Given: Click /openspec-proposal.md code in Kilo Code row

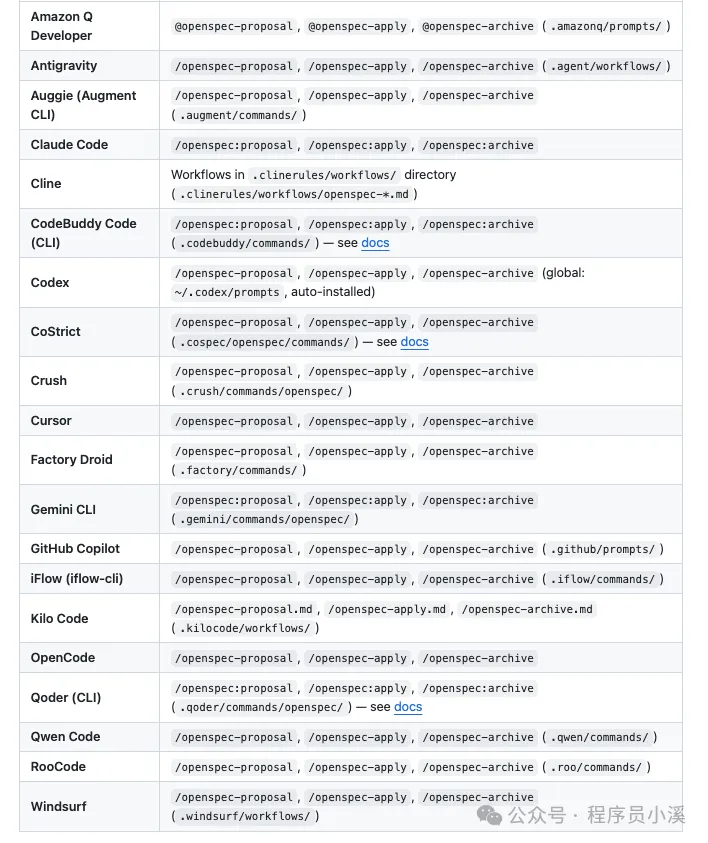Looking at the screenshot, I should pyautogui.click(x=244, y=609).
